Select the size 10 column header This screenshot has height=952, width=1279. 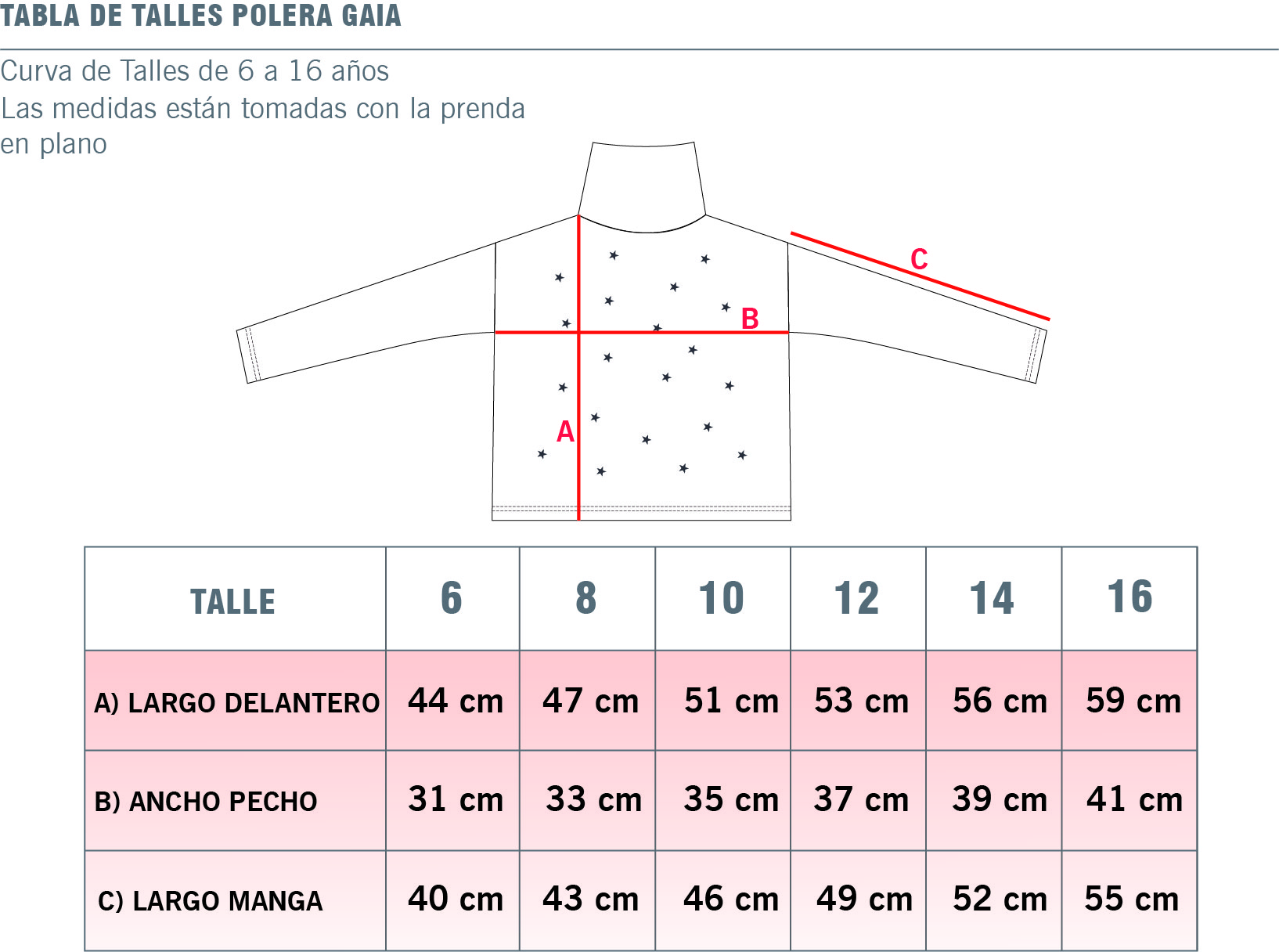(722, 599)
